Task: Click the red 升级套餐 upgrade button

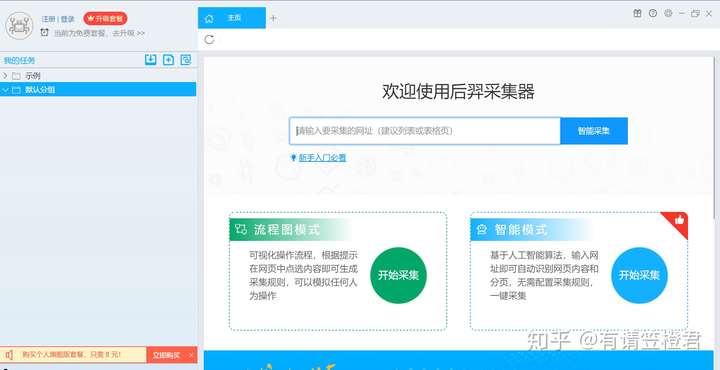Action: tap(106, 19)
